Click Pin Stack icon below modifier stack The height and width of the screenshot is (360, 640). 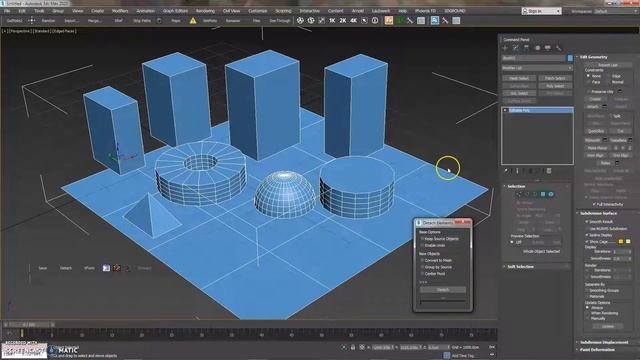pos(506,171)
